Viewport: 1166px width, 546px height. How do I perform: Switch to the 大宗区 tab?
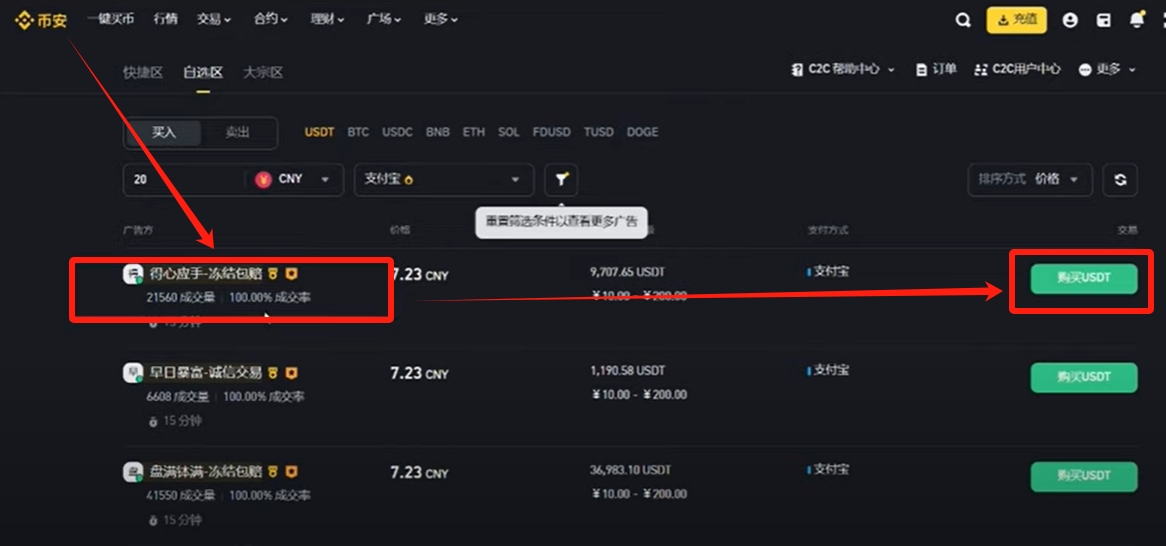point(263,72)
